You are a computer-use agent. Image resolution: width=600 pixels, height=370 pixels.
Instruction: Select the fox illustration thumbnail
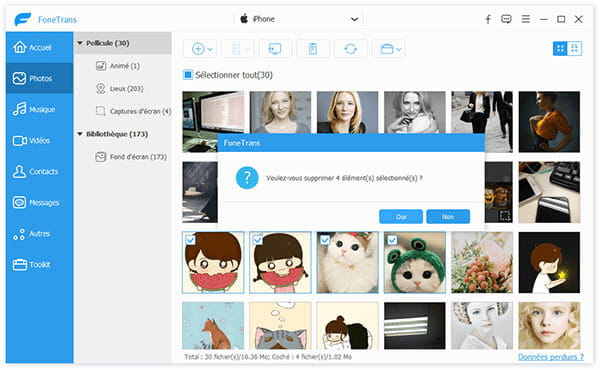(x=213, y=326)
